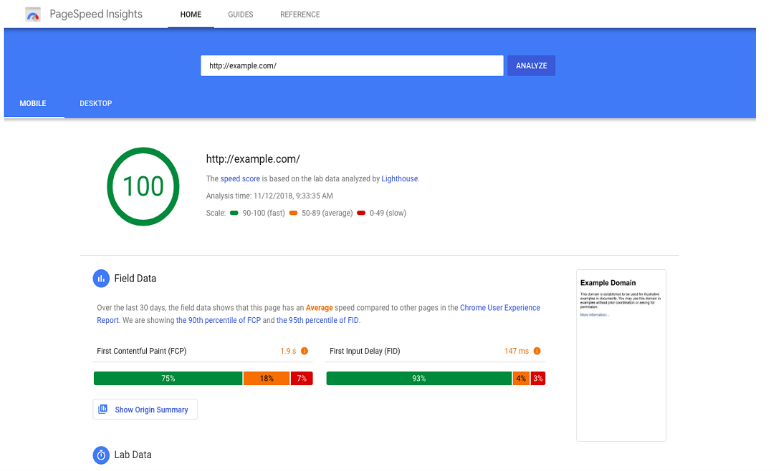This screenshot has width=780, height=471.
Task: Click the Field Data heading text
Action: click(135, 279)
